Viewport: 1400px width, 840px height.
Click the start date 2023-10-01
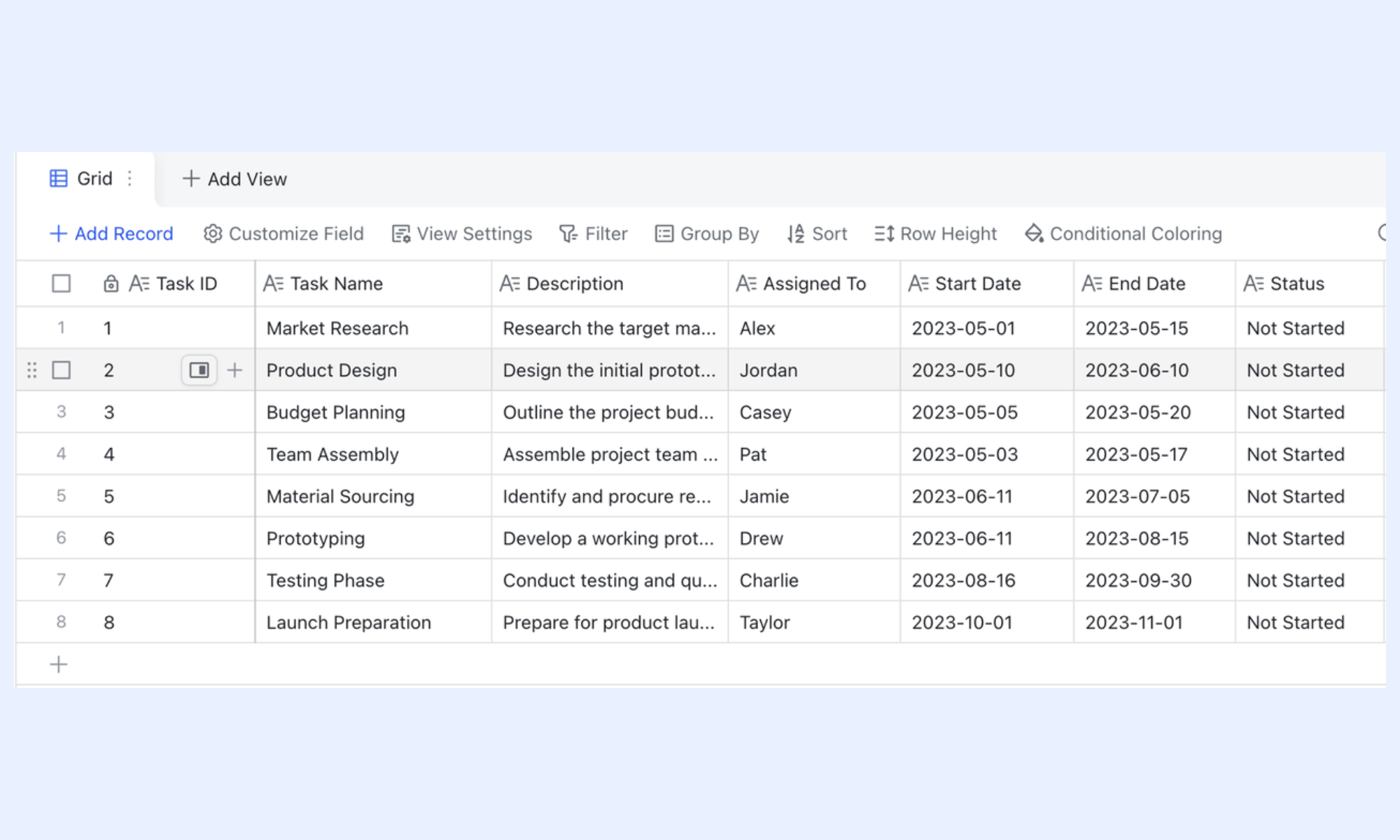[x=988, y=622]
